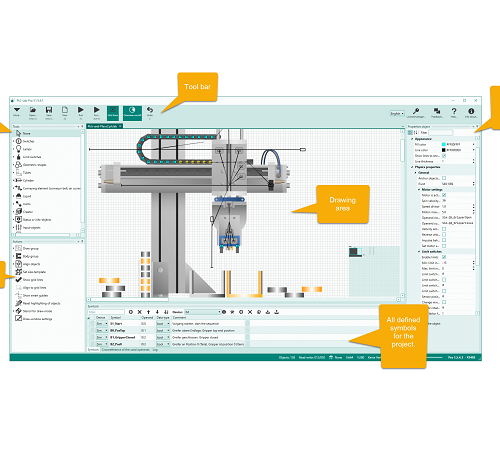The width and height of the screenshot is (500, 450).
Task: Expand the Geometric shapes tool group
Action: point(14,165)
